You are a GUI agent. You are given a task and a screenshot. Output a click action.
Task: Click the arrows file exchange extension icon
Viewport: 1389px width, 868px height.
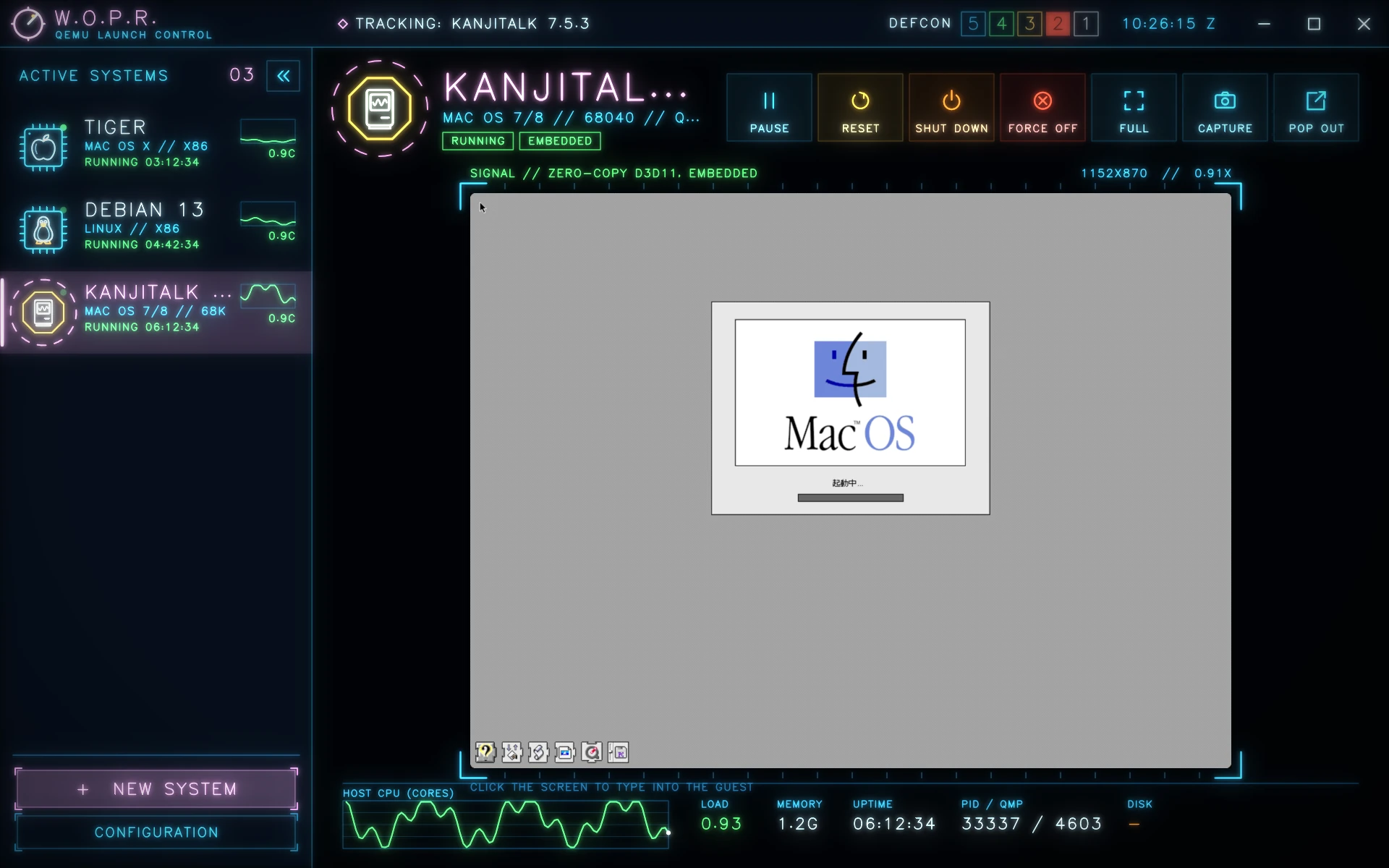512,752
